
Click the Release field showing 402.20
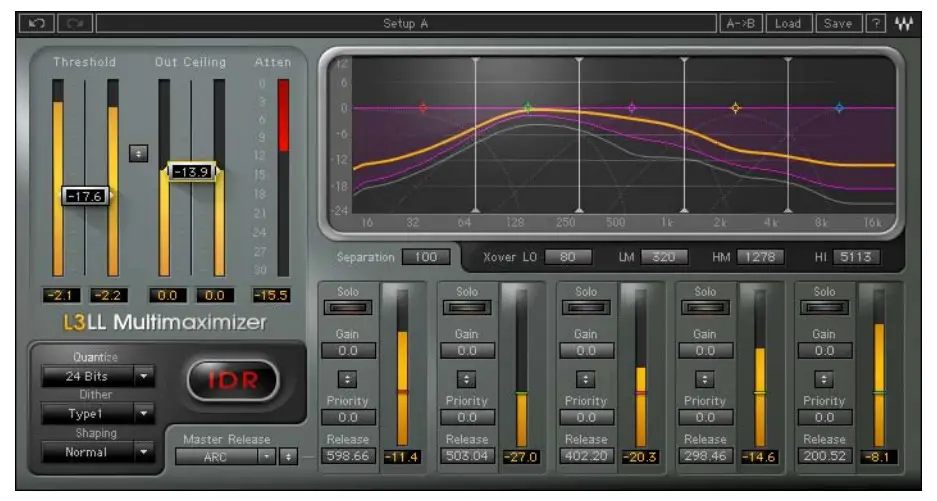[586, 456]
